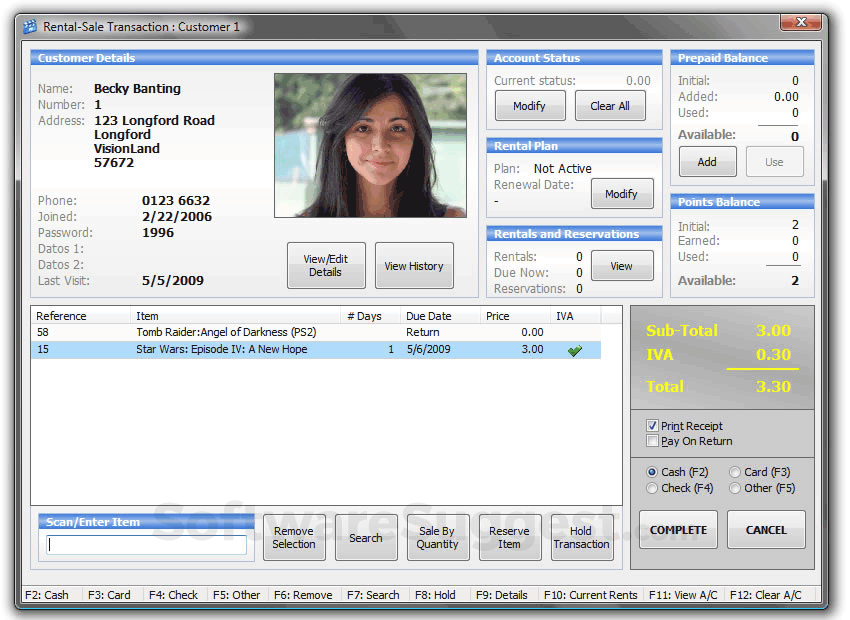850x620 pixels.
Task: Select Cash (F2) payment option
Action: 653,472
